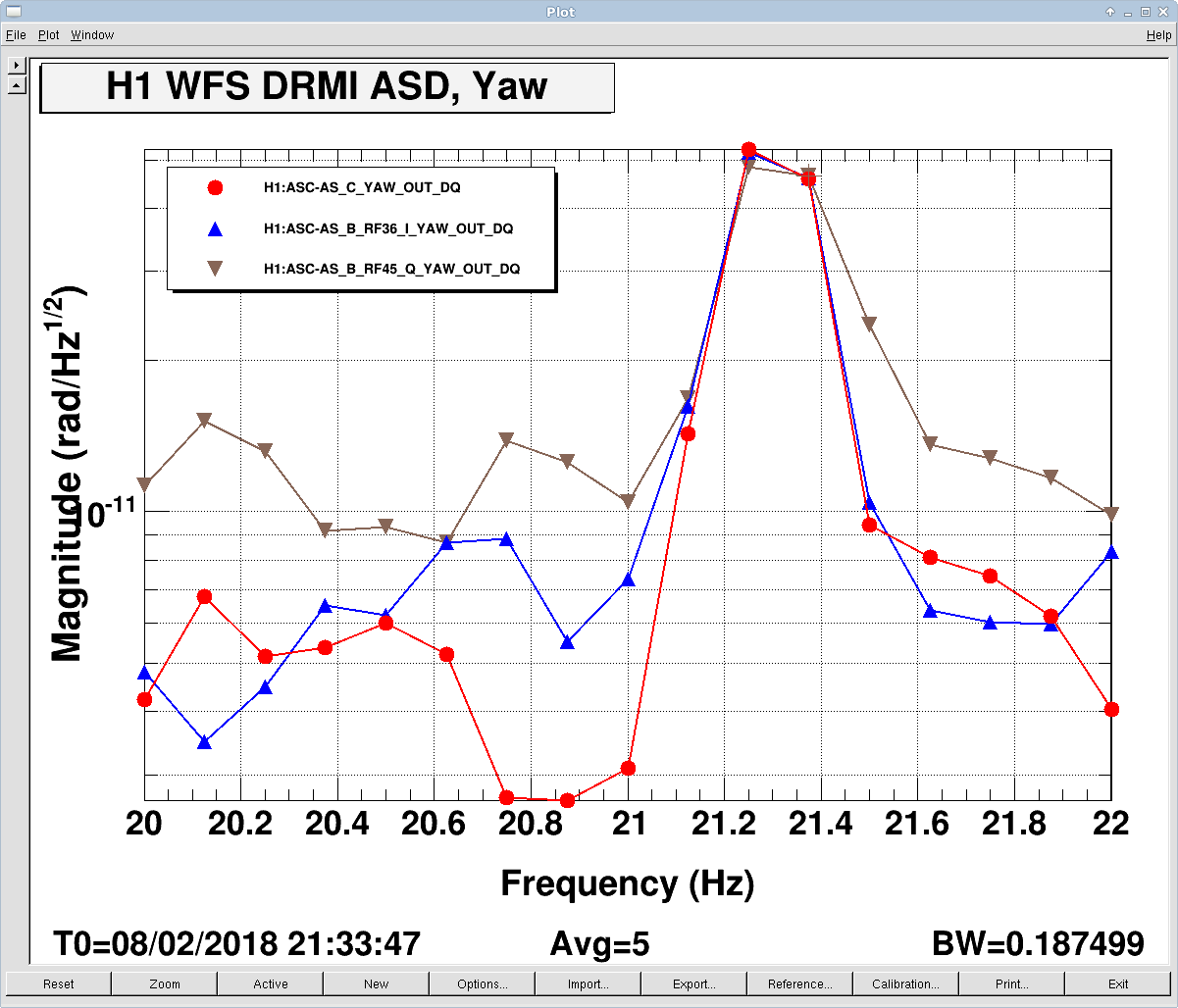Click the Active button
1178x1008 pixels.
(271, 983)
